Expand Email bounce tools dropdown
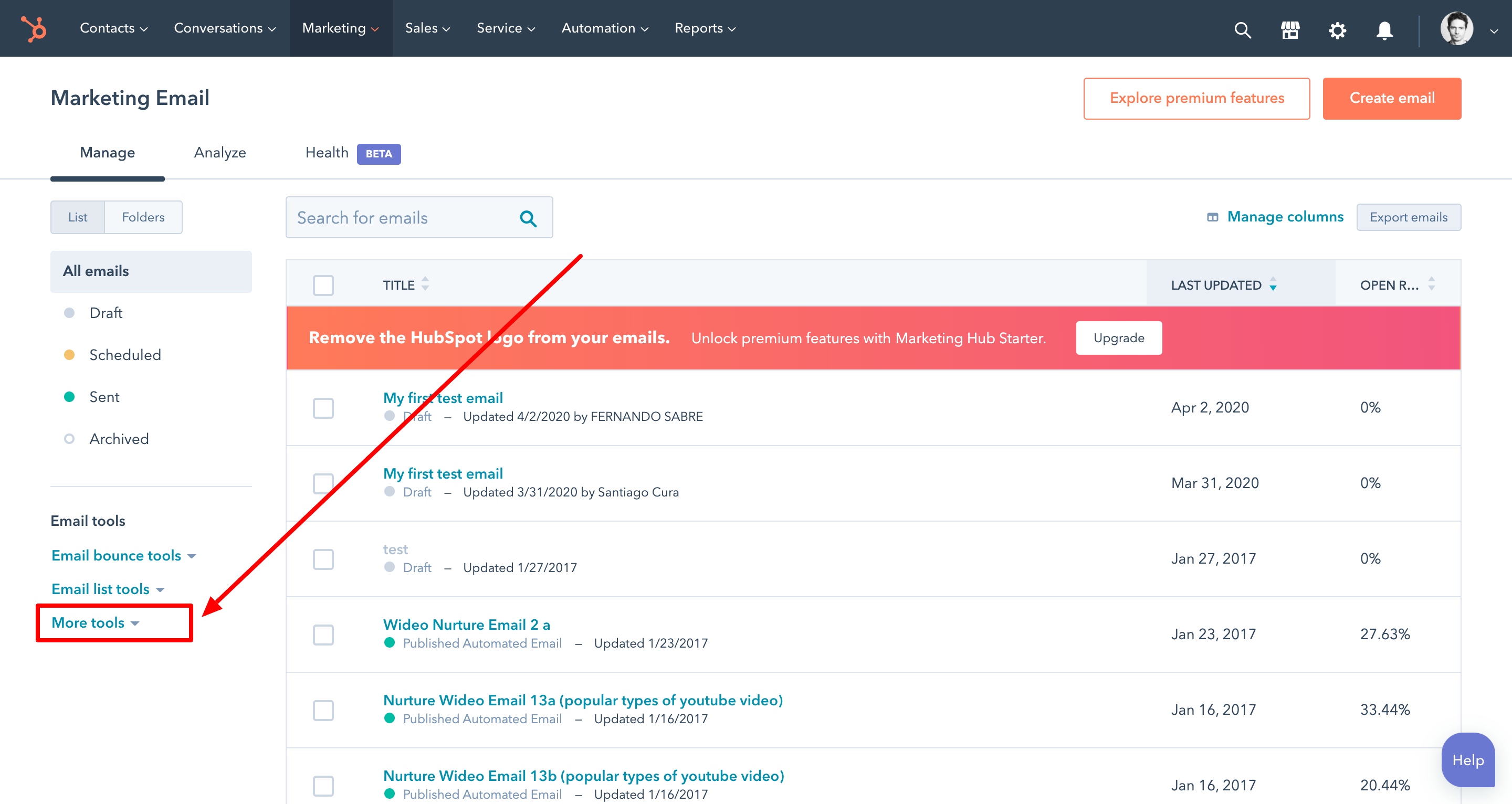This screenshot has width=1512, height=804. pyautogui.click(x=123, y=555)
